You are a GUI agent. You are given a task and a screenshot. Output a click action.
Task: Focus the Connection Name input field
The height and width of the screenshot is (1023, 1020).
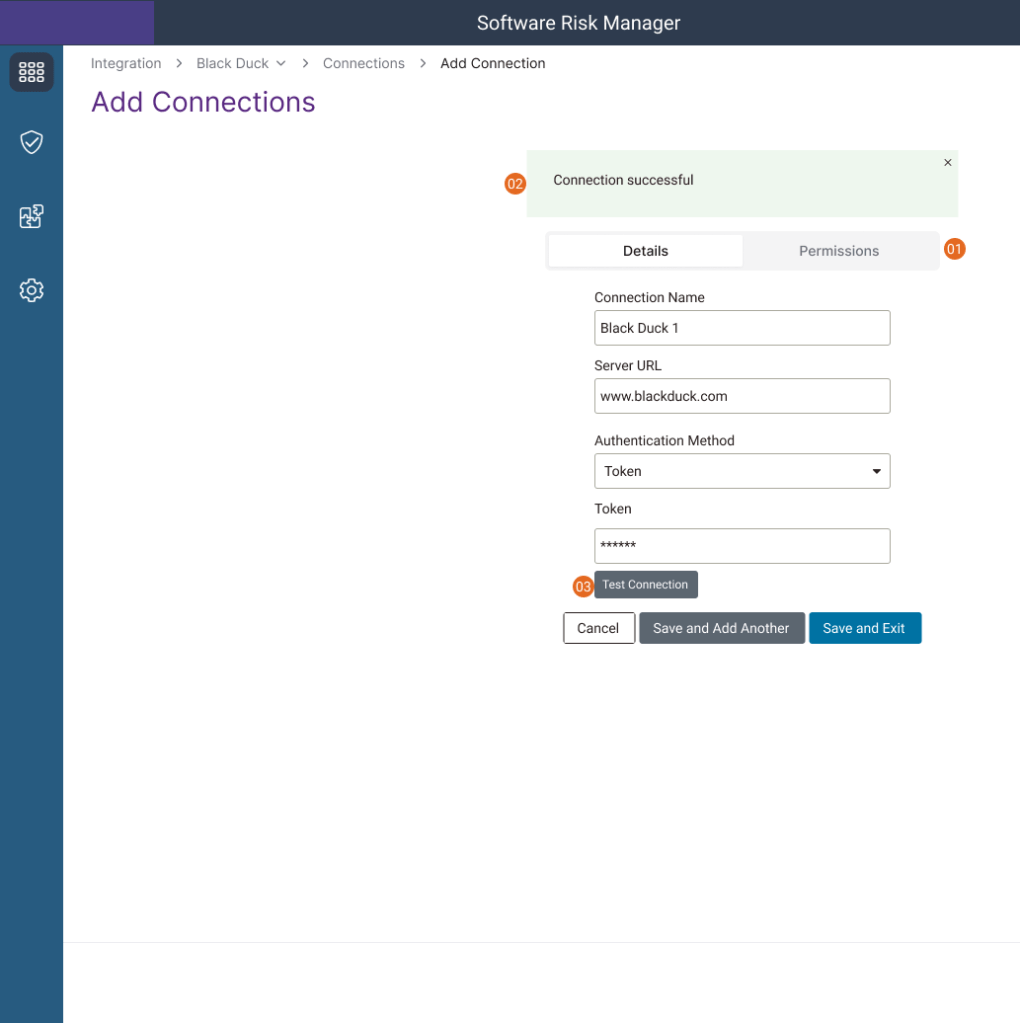click(x=742, y=328)
